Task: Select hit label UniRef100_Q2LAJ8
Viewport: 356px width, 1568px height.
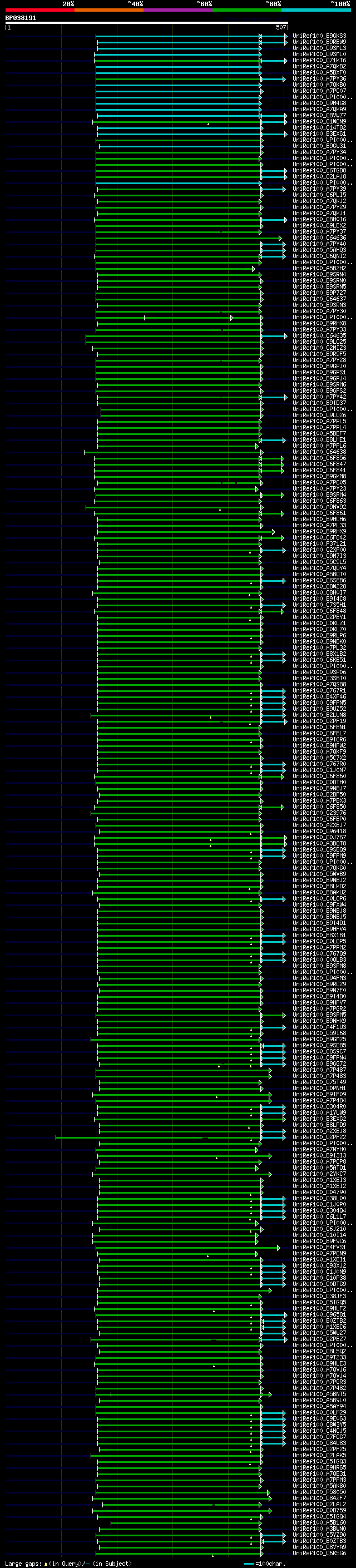Action: [319, 176]
